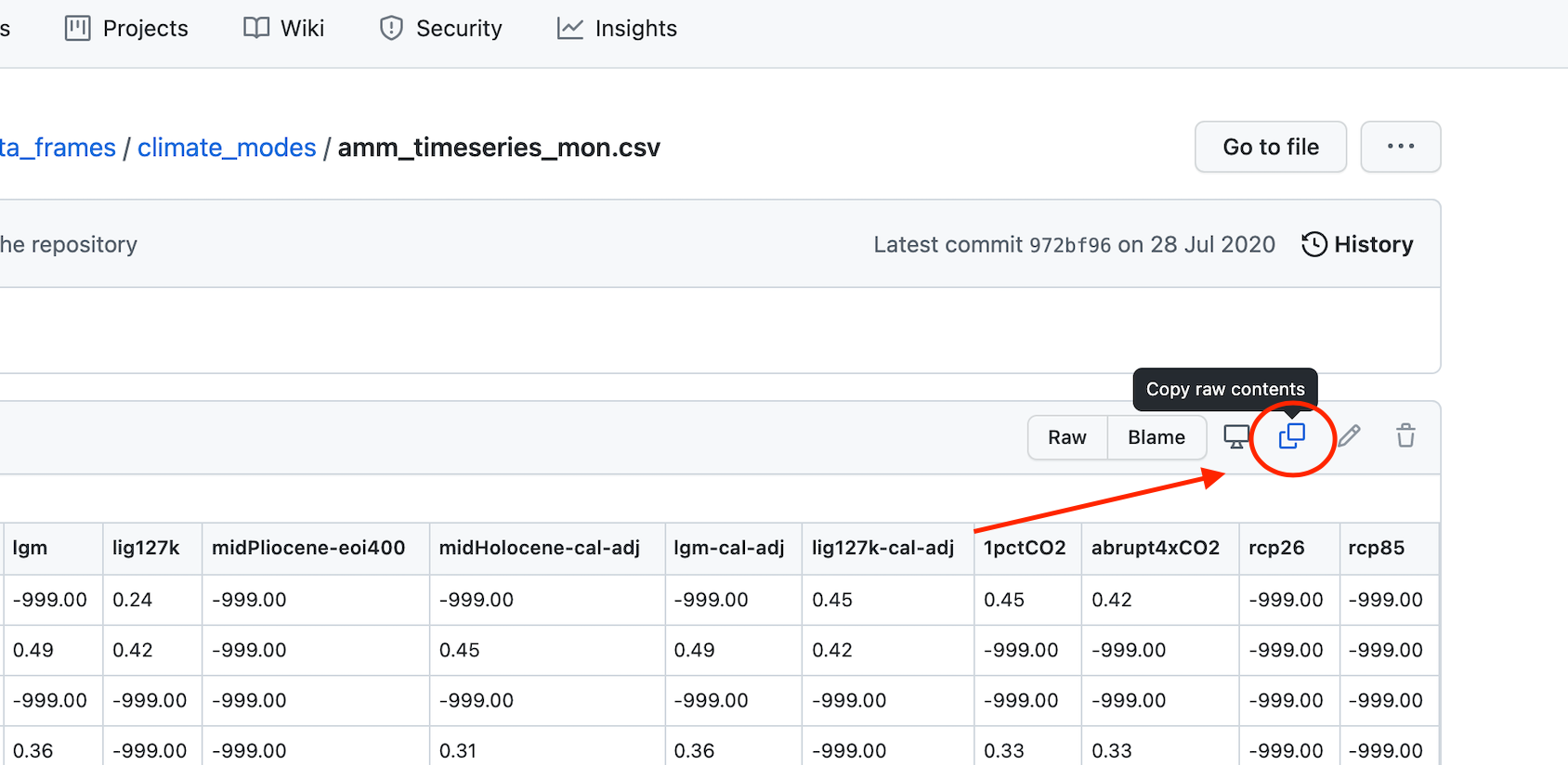Click the pencil edit file icon
The height and width of the screenshot is (765, 1568).
(1350, 435)
